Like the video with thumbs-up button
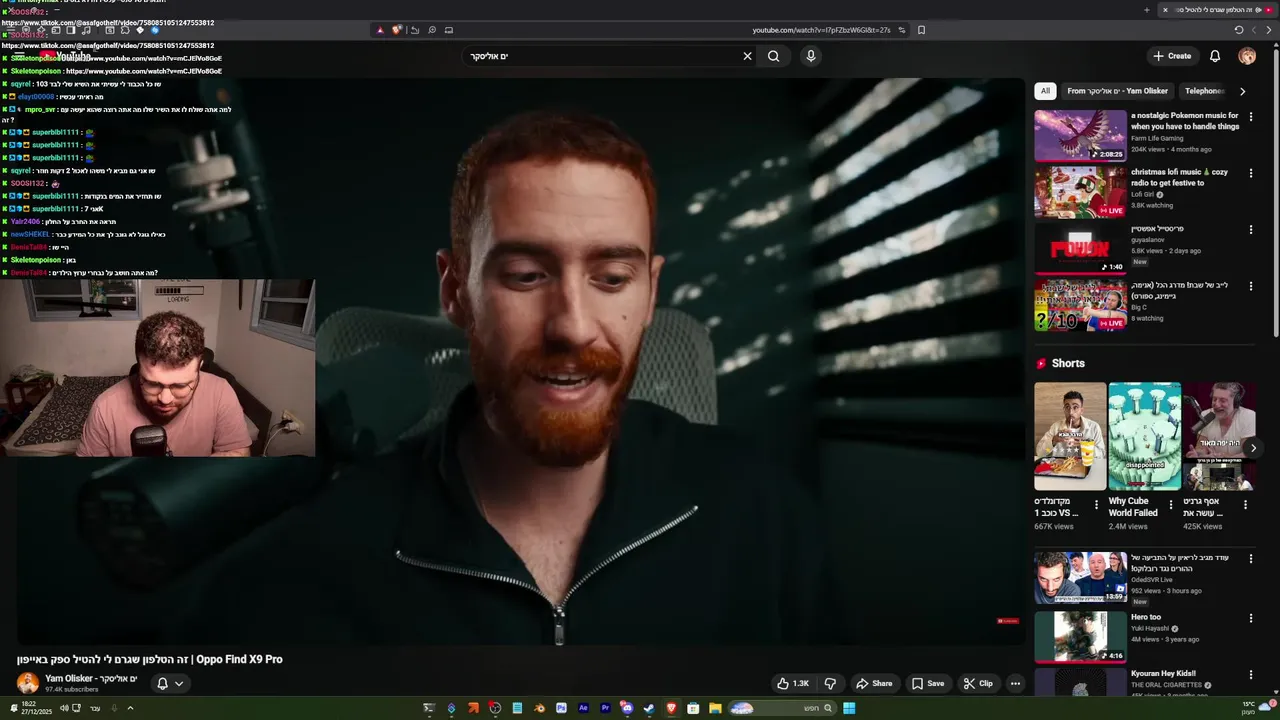Viewport: 1280px width, 720px height. [x=793, y=684]
